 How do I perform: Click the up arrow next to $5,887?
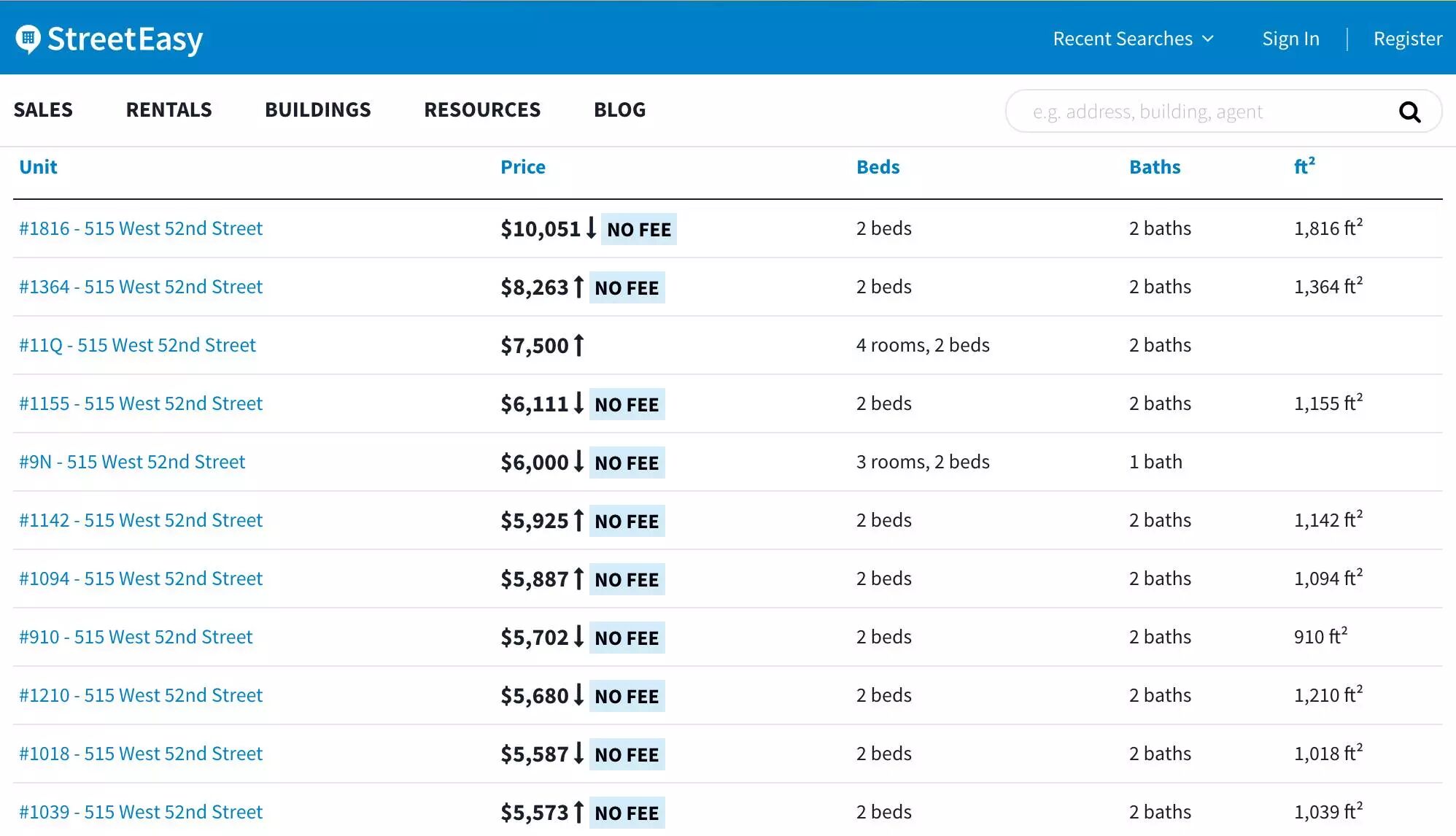[x=578, y=578]
